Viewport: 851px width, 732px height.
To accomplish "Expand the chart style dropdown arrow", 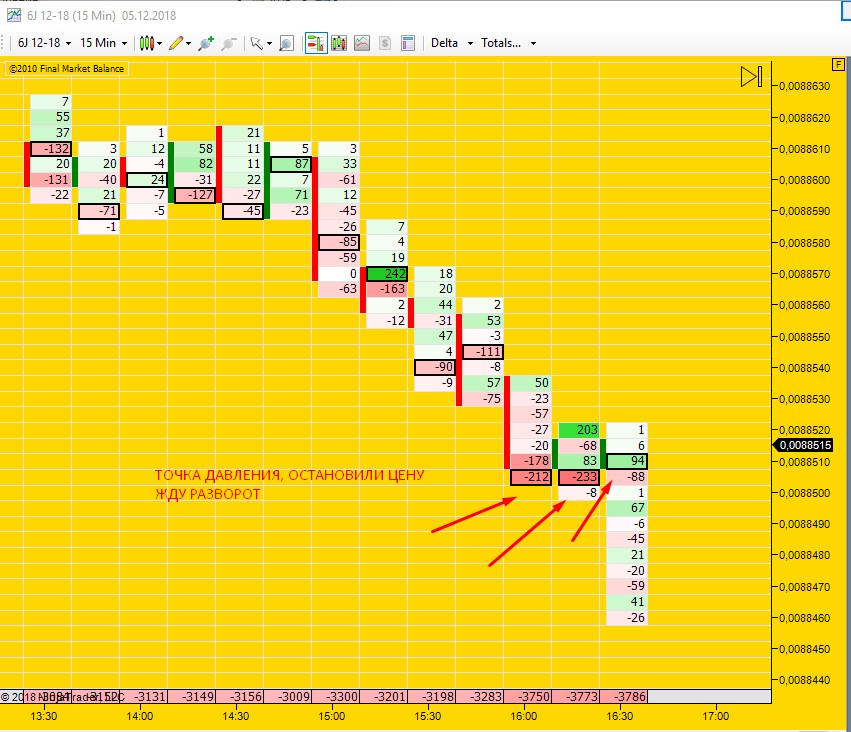I will tap(160, 44).
